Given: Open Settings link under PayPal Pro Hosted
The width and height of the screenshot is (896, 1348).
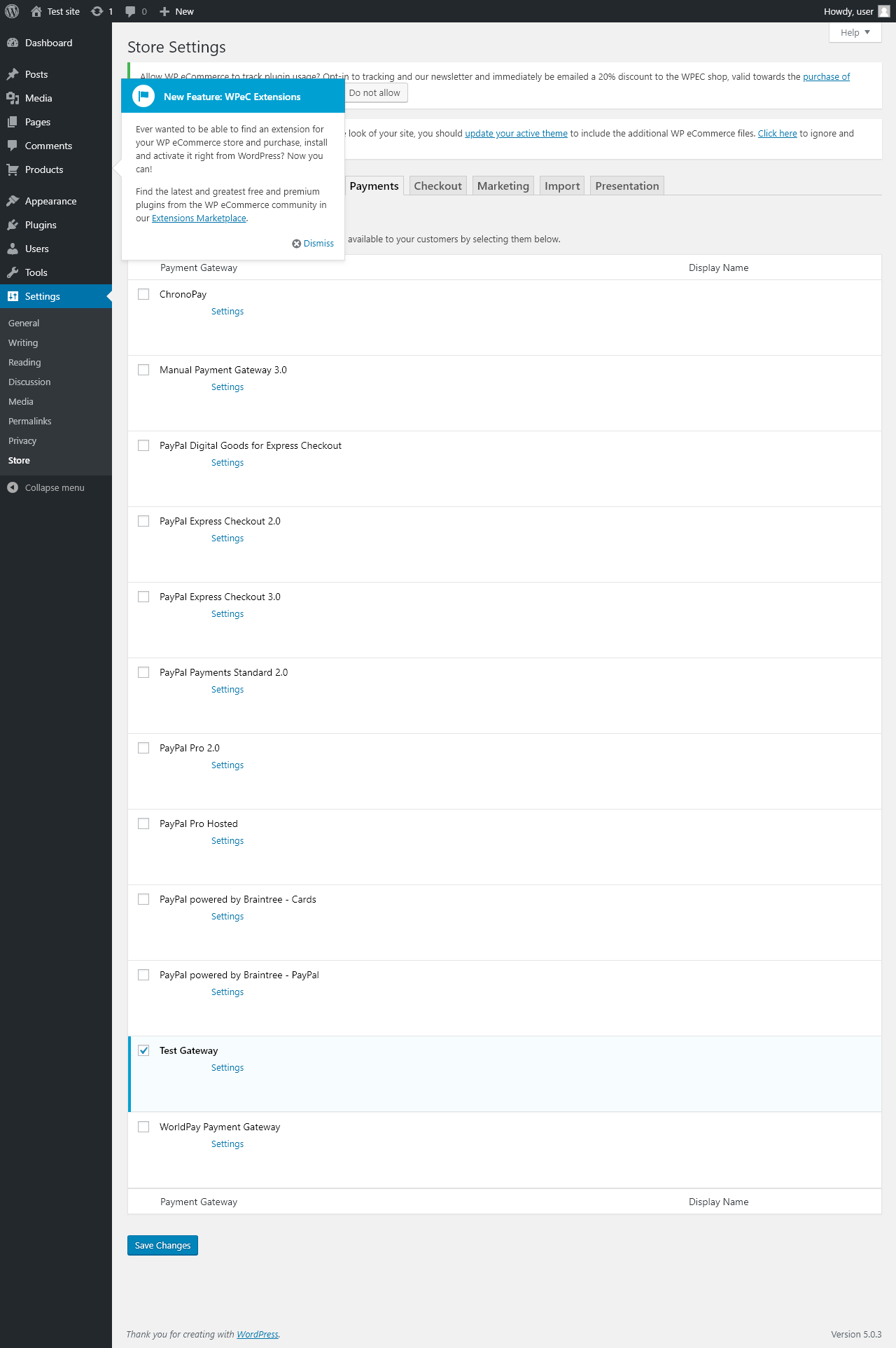Looking at the screenshot, I should click(x=227, y=840).
